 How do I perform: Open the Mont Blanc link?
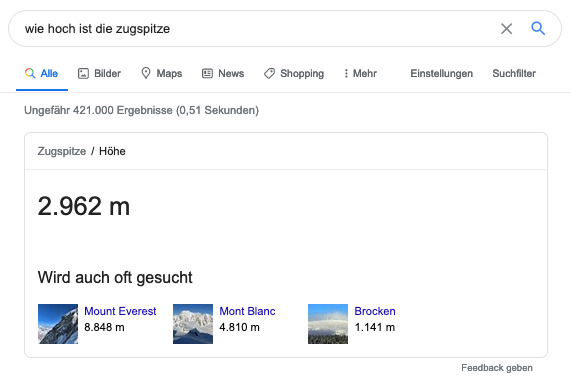click(247, 311)
